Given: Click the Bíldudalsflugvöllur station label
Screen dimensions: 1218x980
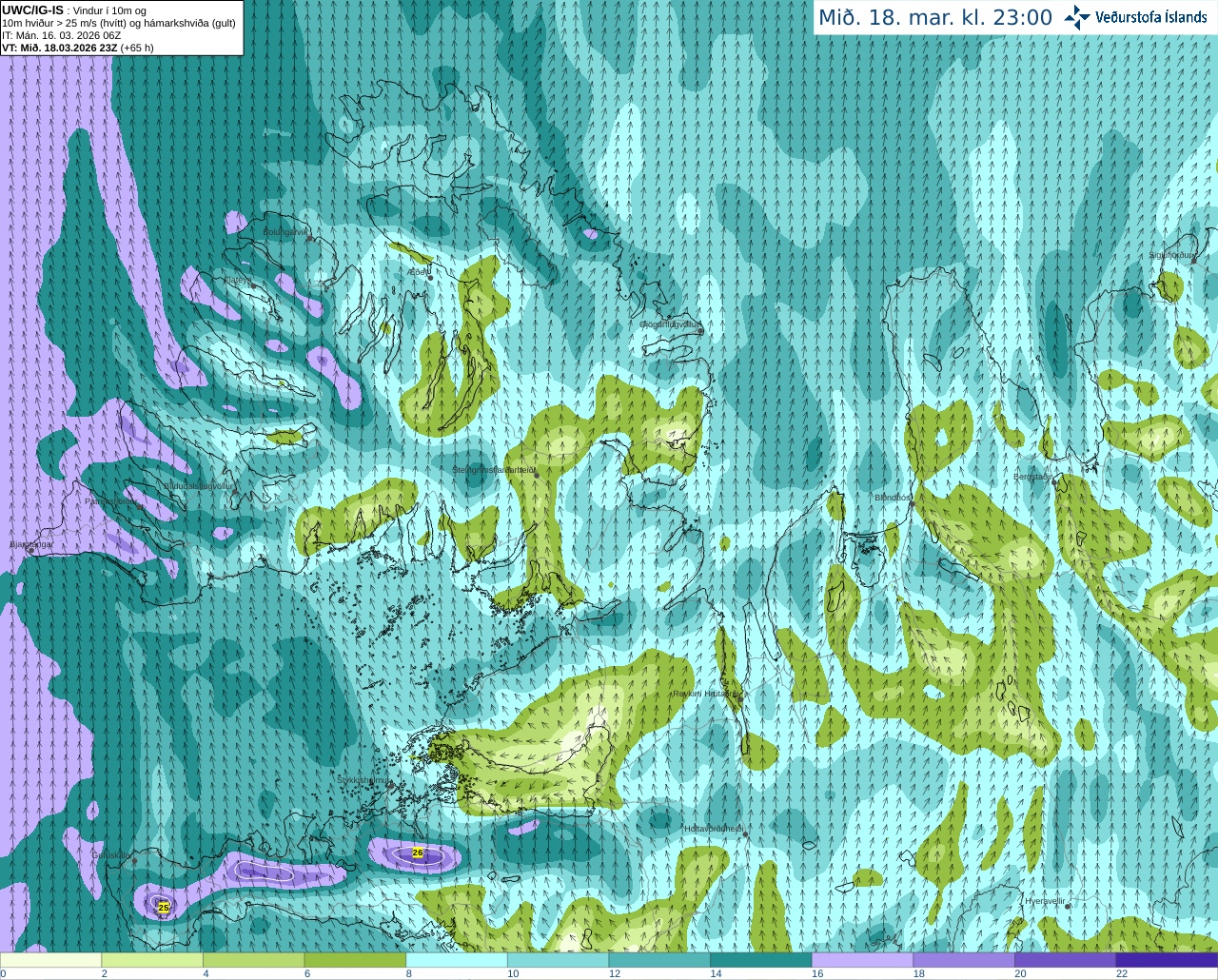Looking at the screenshot, I should (199, 485).
